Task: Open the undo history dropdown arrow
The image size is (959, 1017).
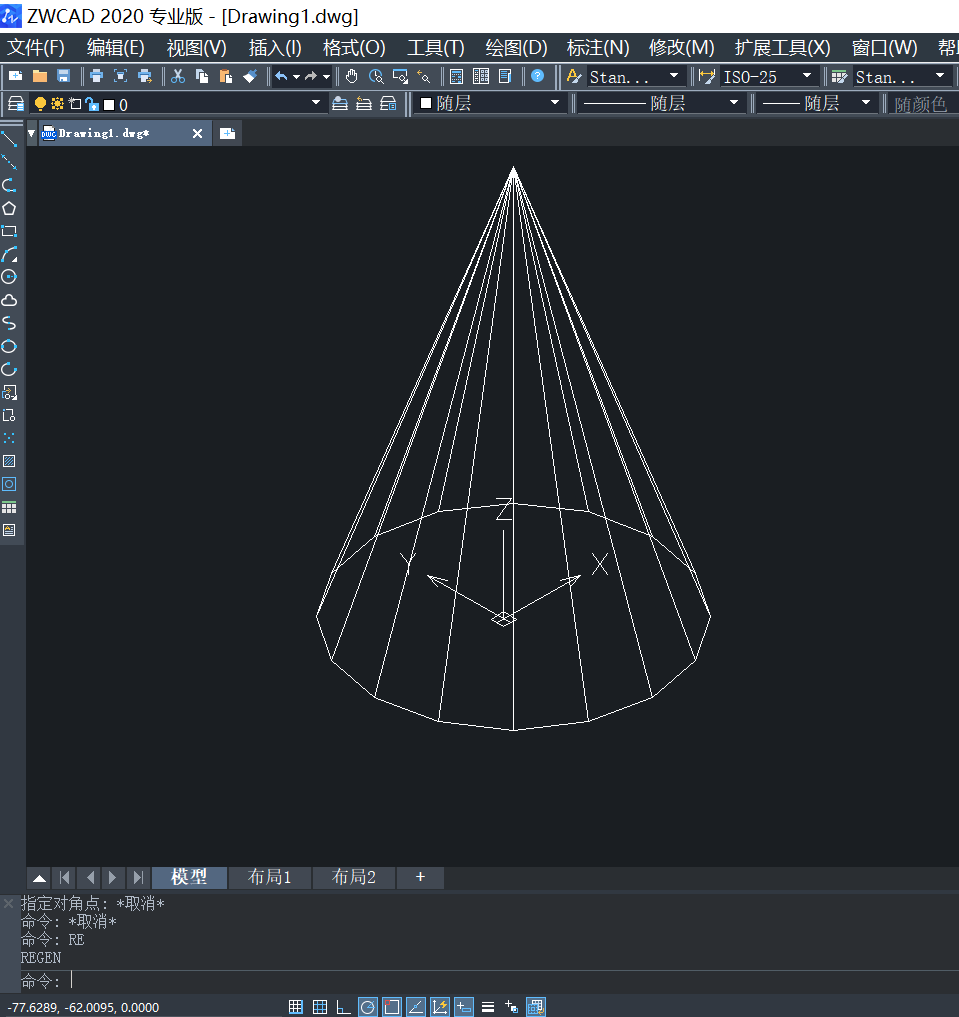Action: 296,77
